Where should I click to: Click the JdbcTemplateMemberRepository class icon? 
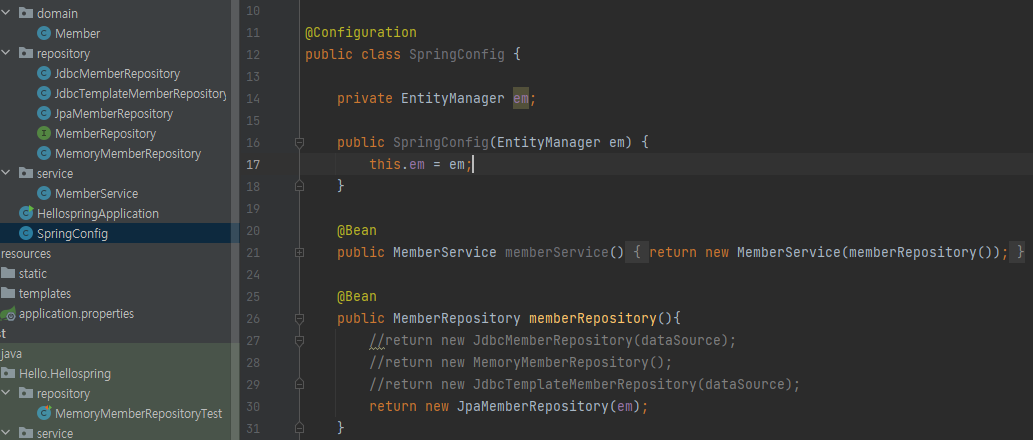click(x=44, y=94)
